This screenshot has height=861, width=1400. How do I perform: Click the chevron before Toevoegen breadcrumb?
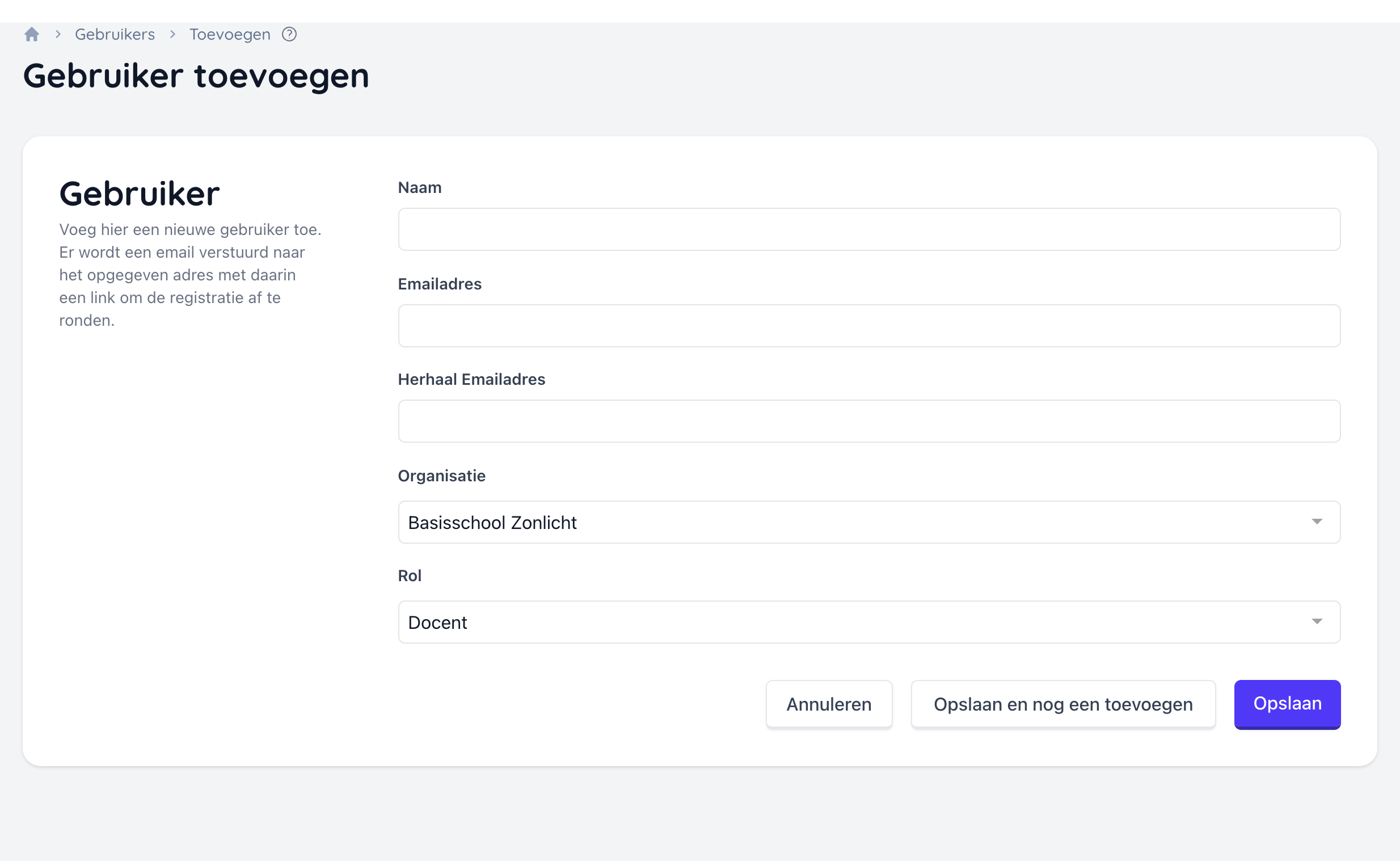click(x=172, y=35)
